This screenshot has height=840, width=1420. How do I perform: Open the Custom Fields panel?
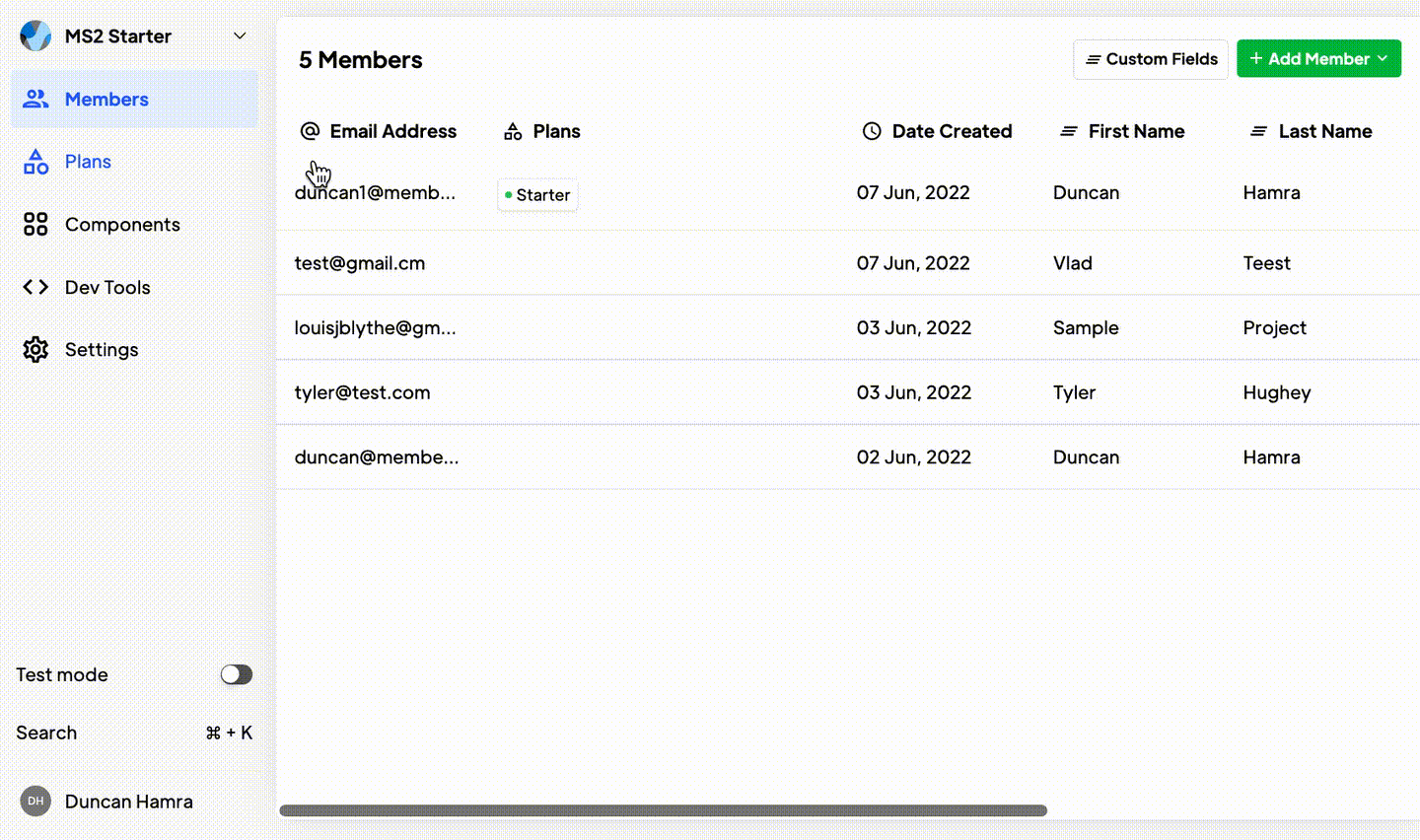1150,59
